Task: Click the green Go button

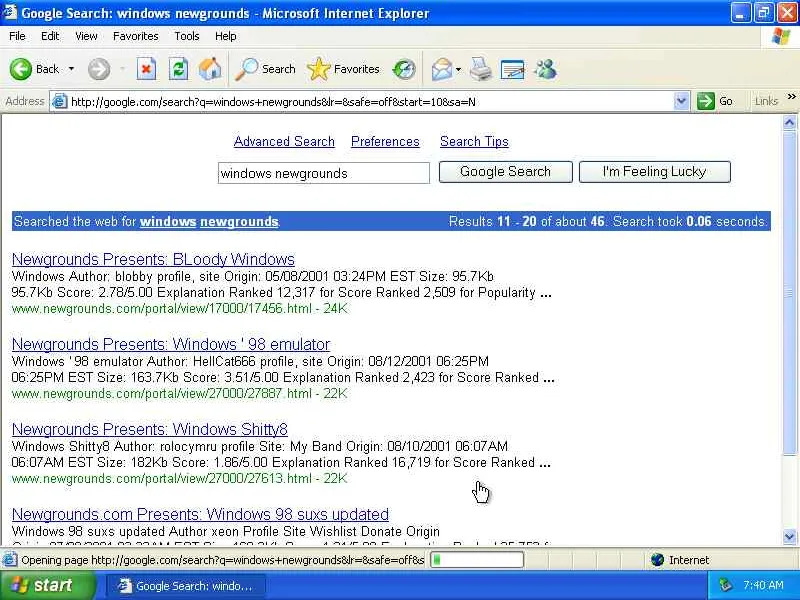Action: [715, 102]
